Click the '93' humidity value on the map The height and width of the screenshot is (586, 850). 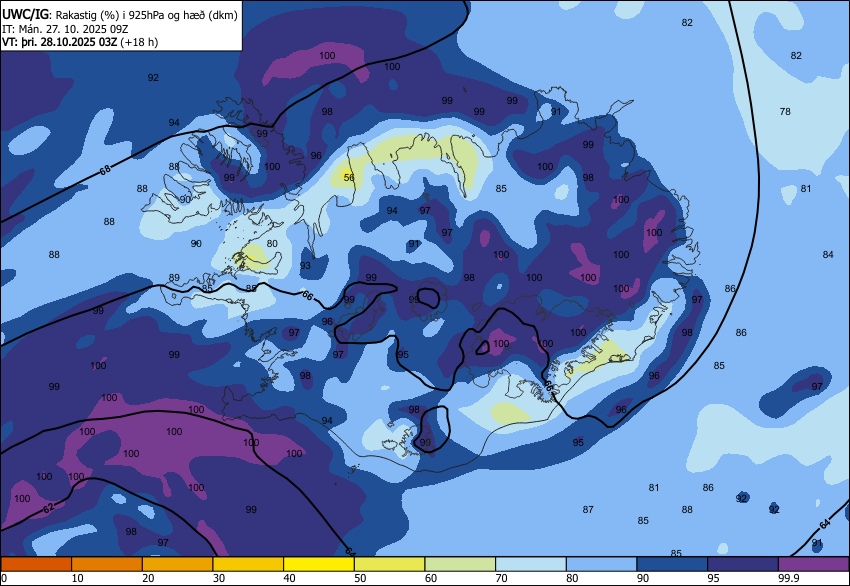click(305, 266)
